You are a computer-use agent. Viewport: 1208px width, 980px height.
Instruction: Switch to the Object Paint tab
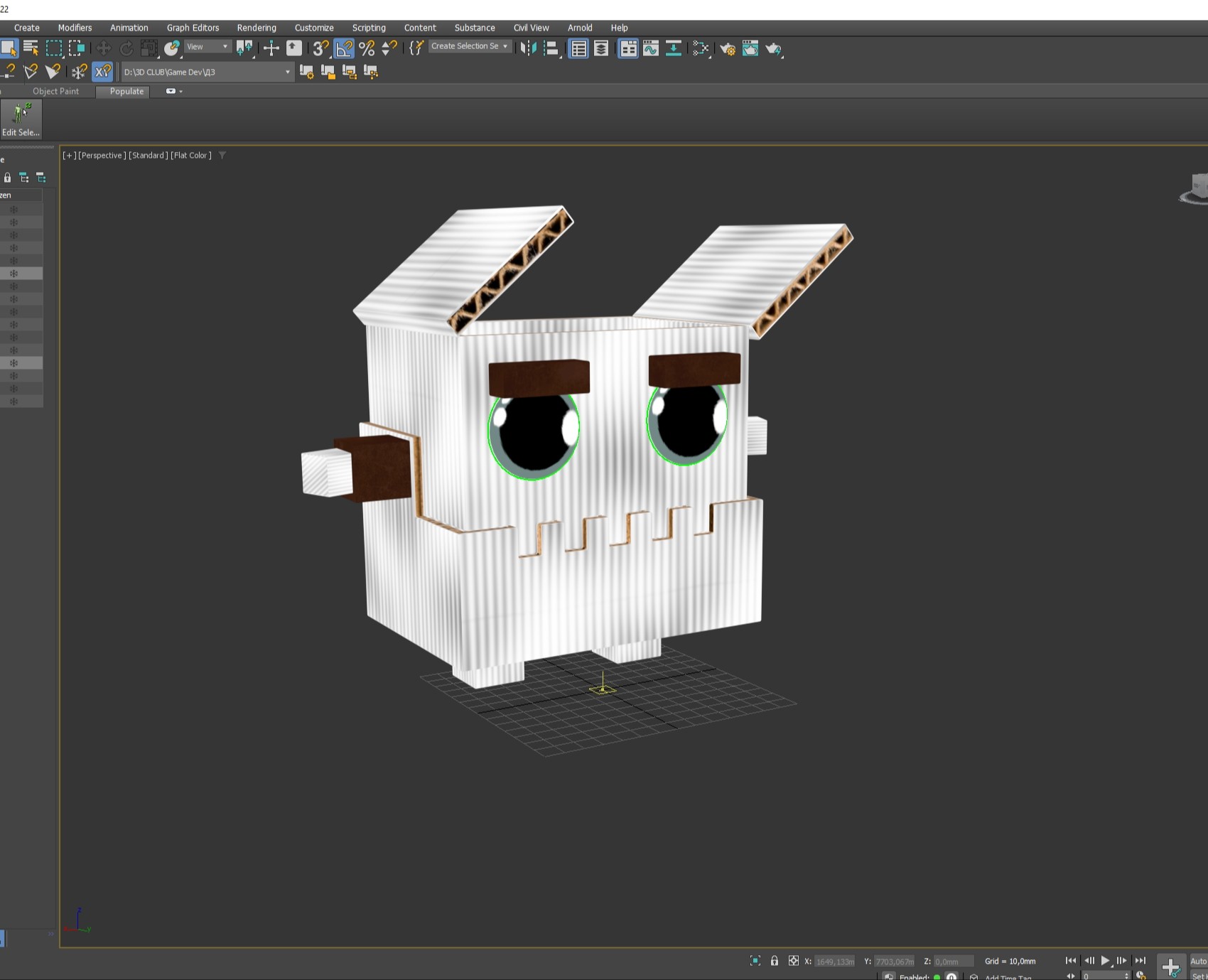click(x=55, y=91)
